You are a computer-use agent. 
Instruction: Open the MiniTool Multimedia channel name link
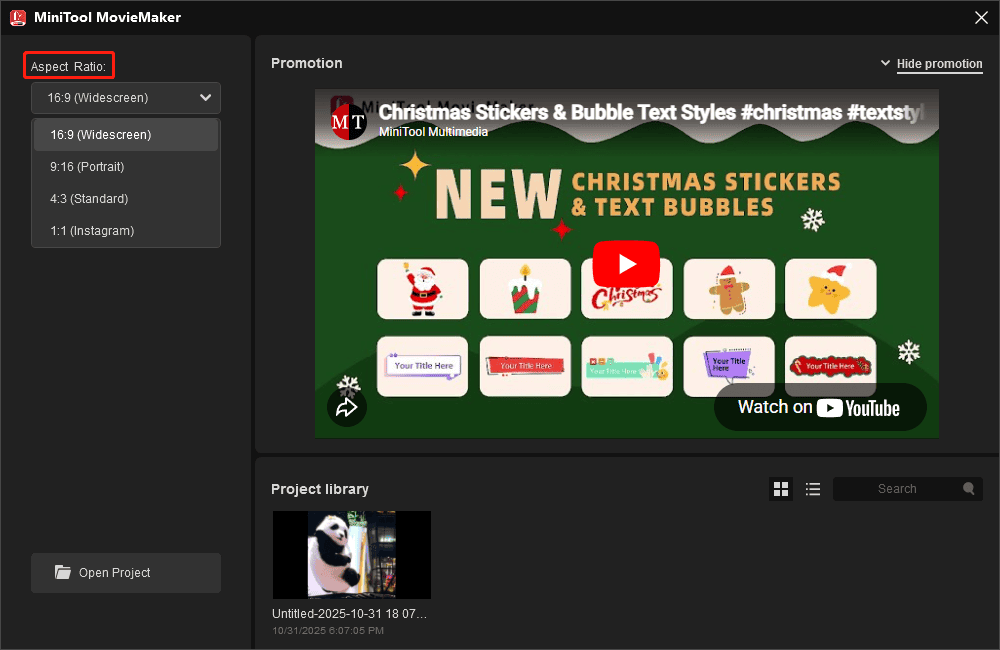point(433,132)
